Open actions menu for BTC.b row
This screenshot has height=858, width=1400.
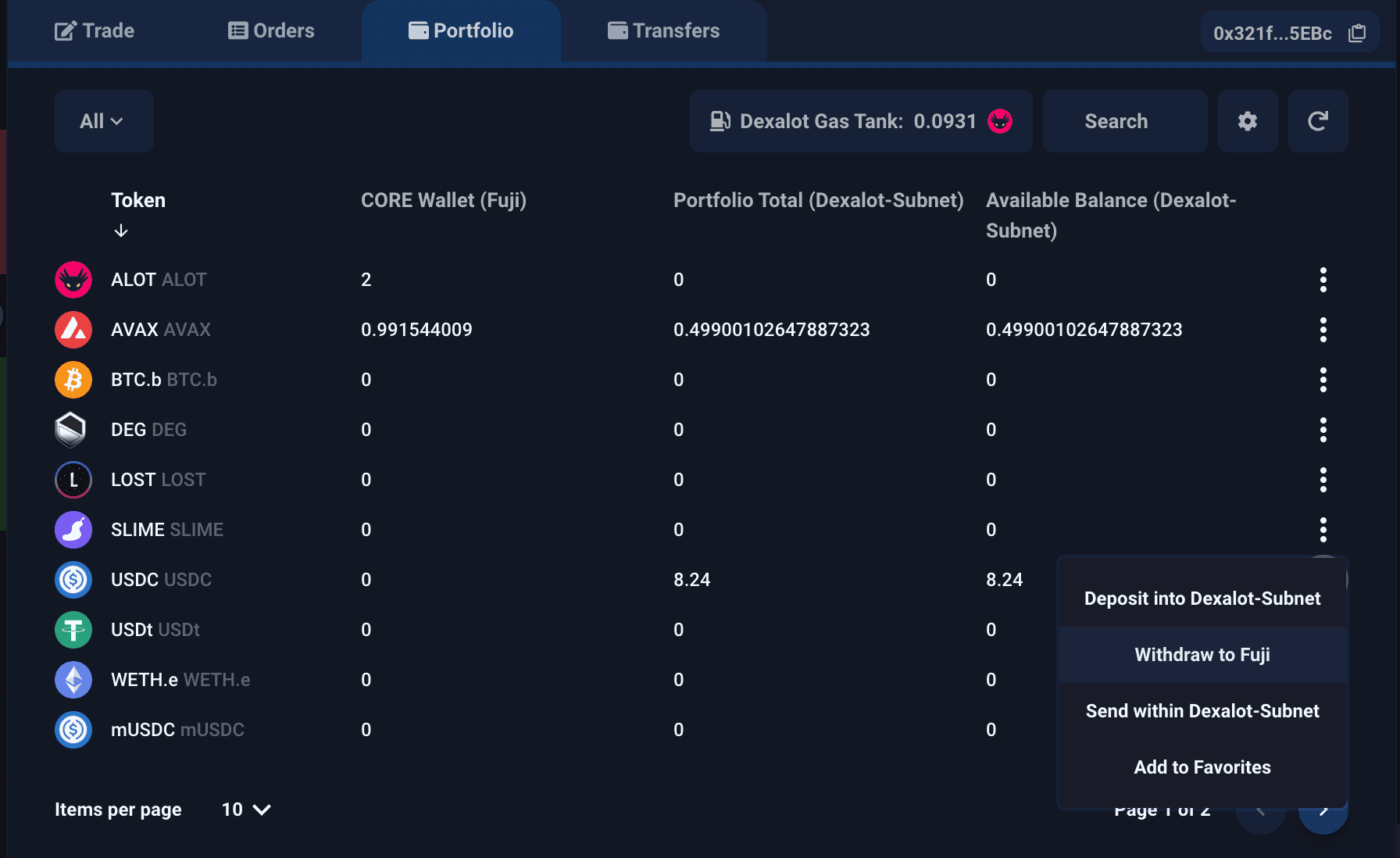coord(1323,380)
